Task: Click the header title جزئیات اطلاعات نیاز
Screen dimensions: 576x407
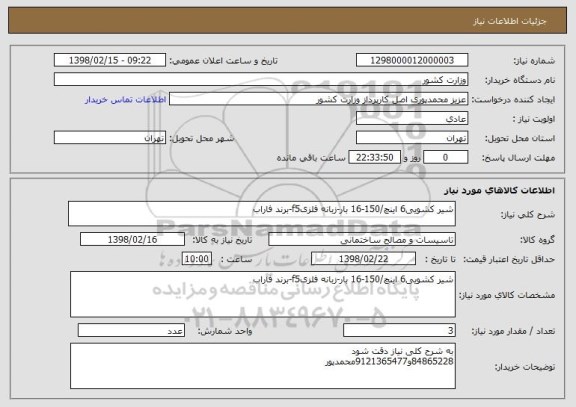Action: point(510,21)
